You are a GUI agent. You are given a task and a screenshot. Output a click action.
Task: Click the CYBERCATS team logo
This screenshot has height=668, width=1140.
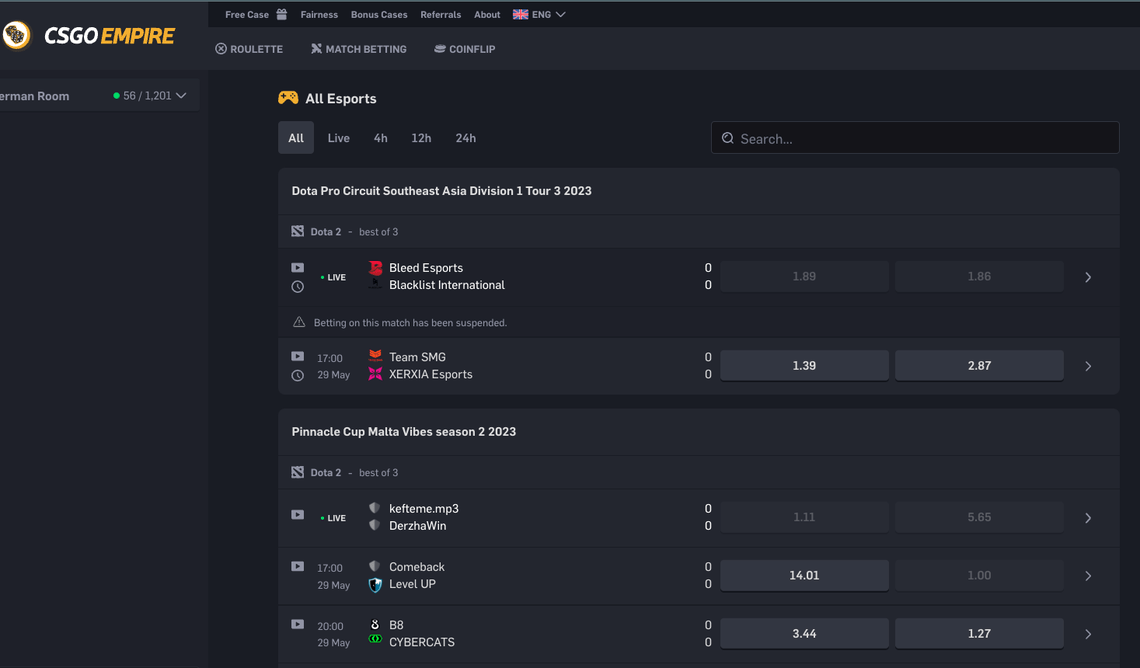[x=375, y=639]
